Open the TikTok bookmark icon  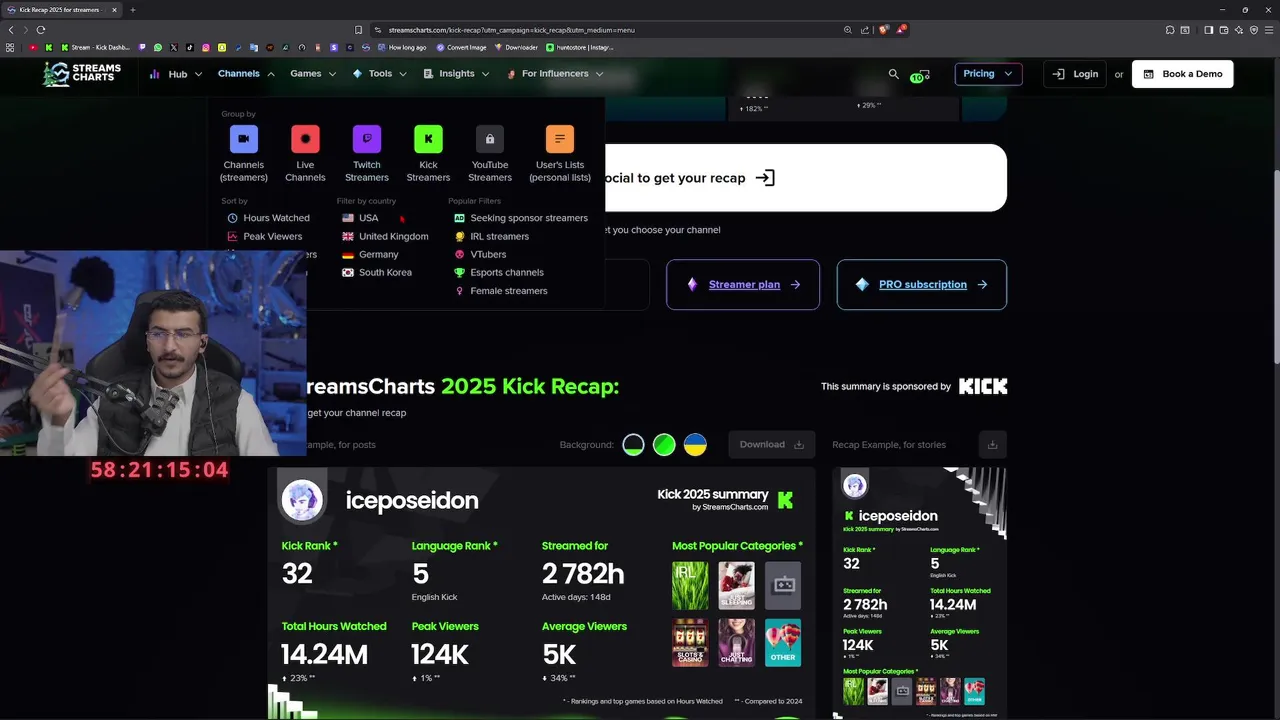pos(190,47)
